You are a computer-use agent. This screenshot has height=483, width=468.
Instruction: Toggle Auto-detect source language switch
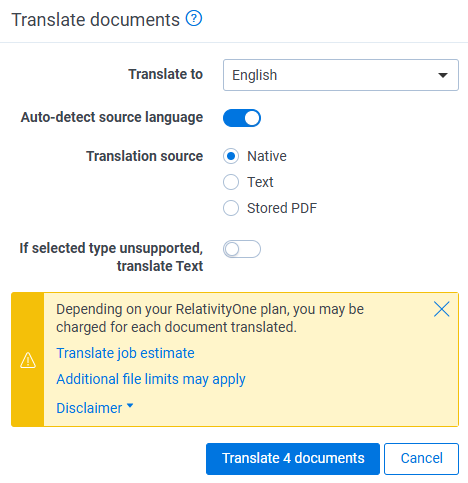point(242,118)
